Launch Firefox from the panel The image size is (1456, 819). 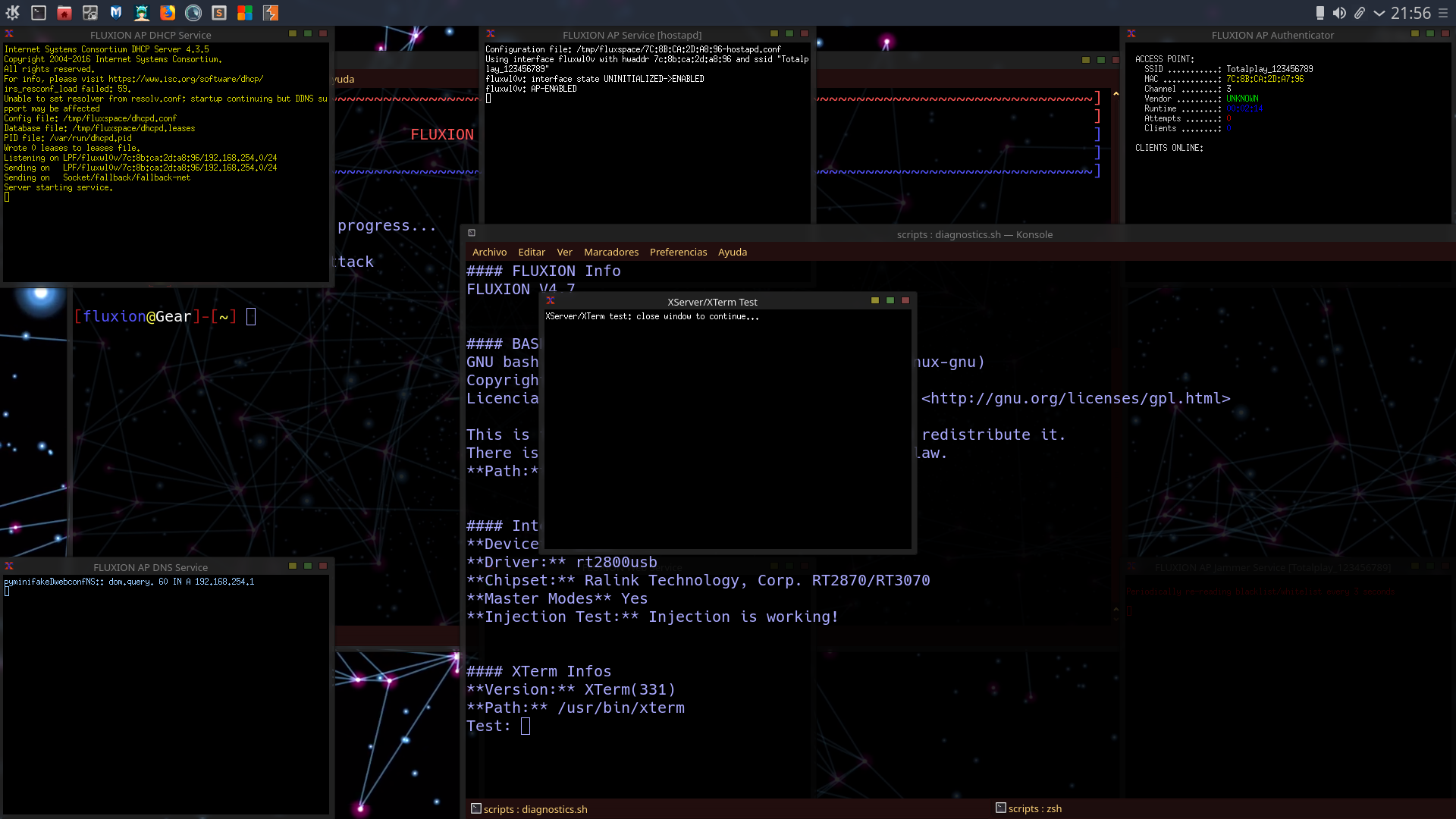[168, 12]
